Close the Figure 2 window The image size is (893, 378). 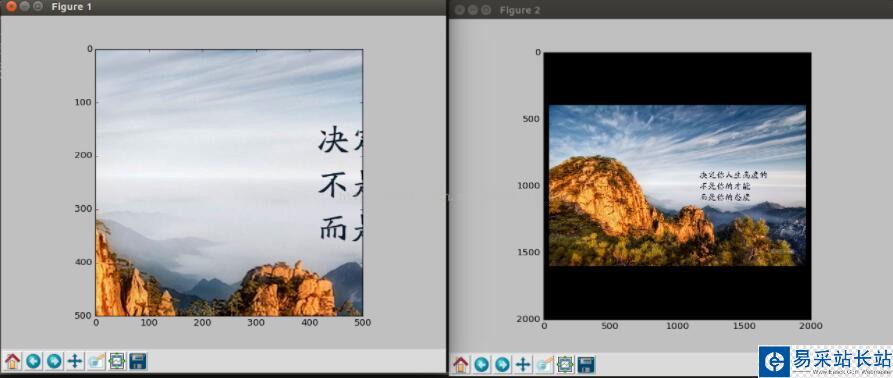(x=459, y=10)
